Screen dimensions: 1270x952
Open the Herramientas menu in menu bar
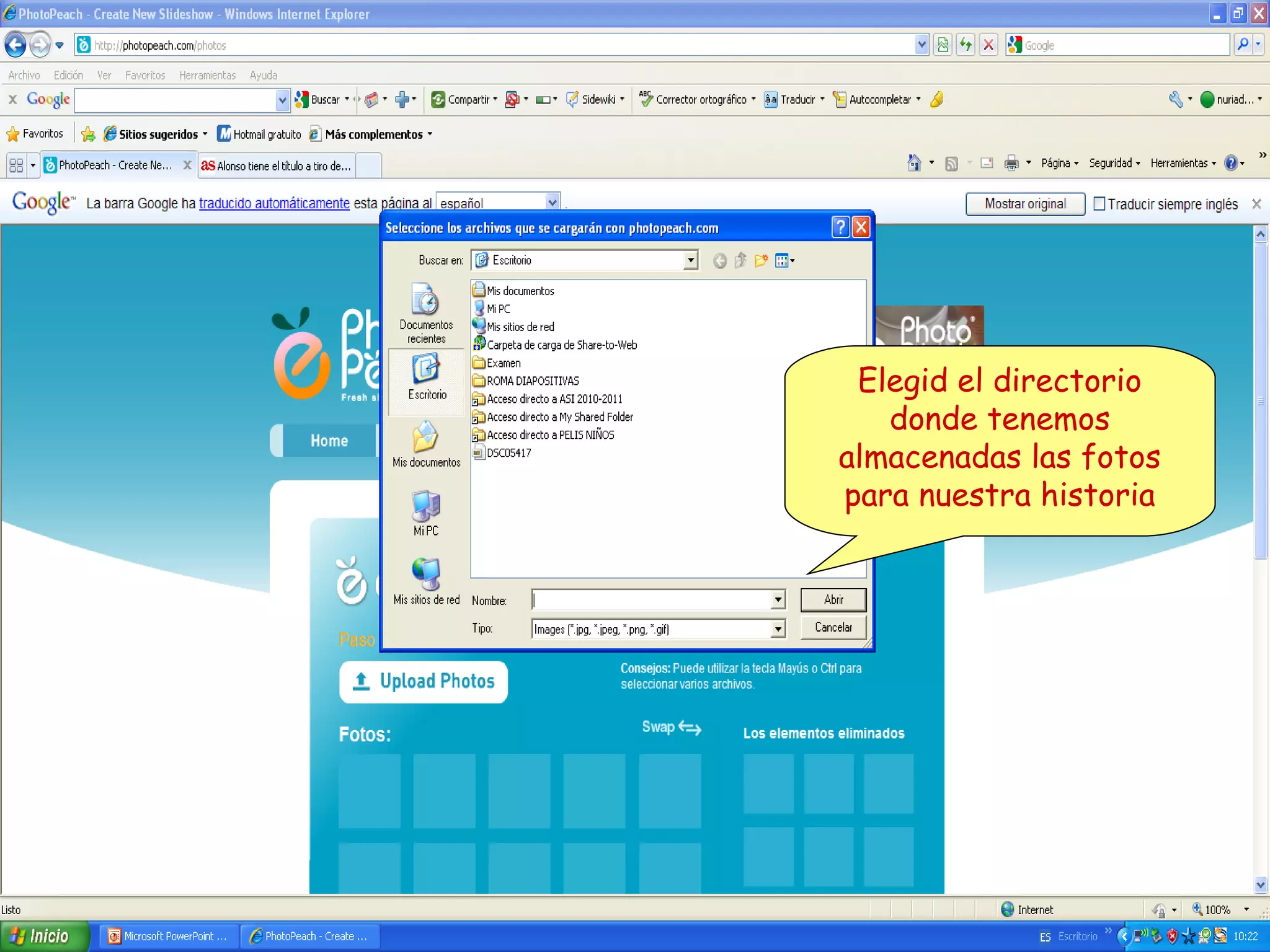pyautogui.click(x=207, y=75)
